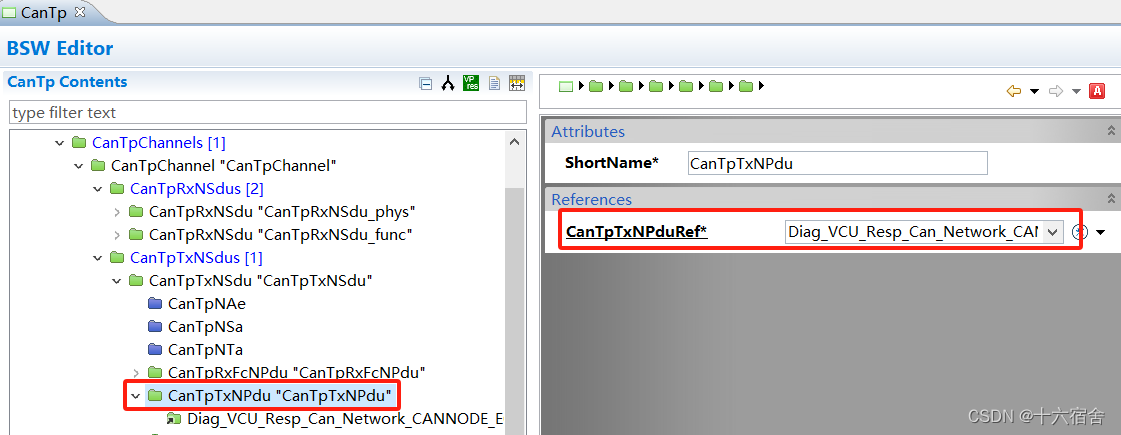The width and height of the screenshot is (1121, 435).
Task: Click the folder icon of CanTpTxNPdu row
Action: [155, 395]
